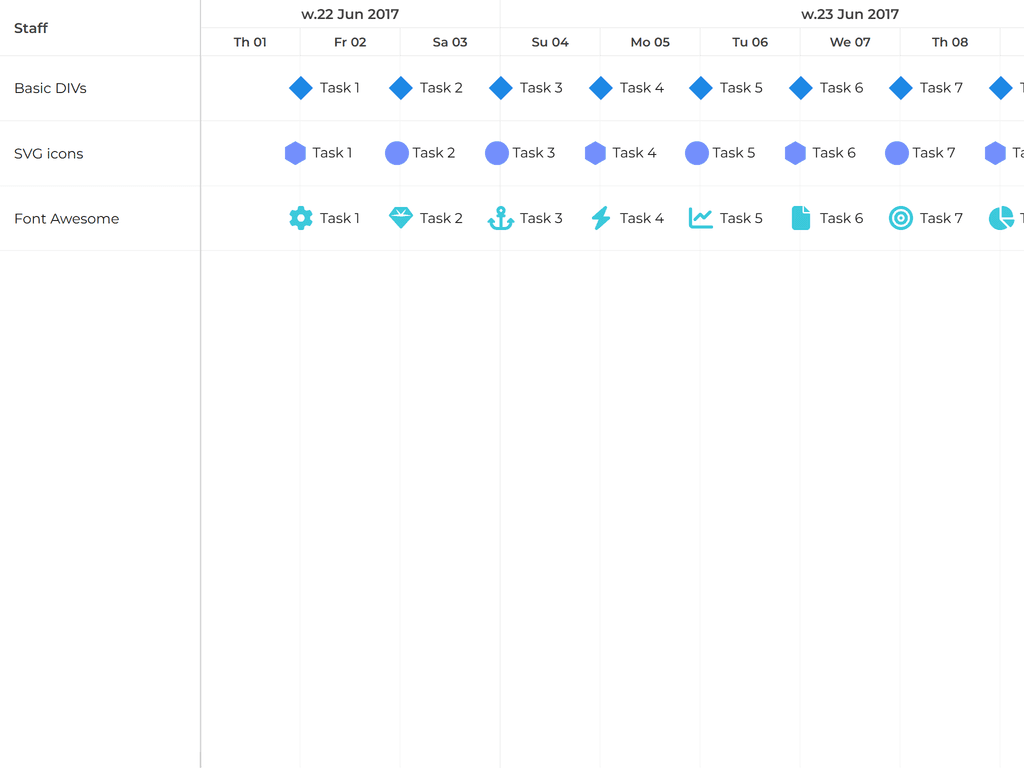The height and width of the screenshot is (768, 1024).
Task: Select the Font Awesome row label
Action: coord(67,218)
